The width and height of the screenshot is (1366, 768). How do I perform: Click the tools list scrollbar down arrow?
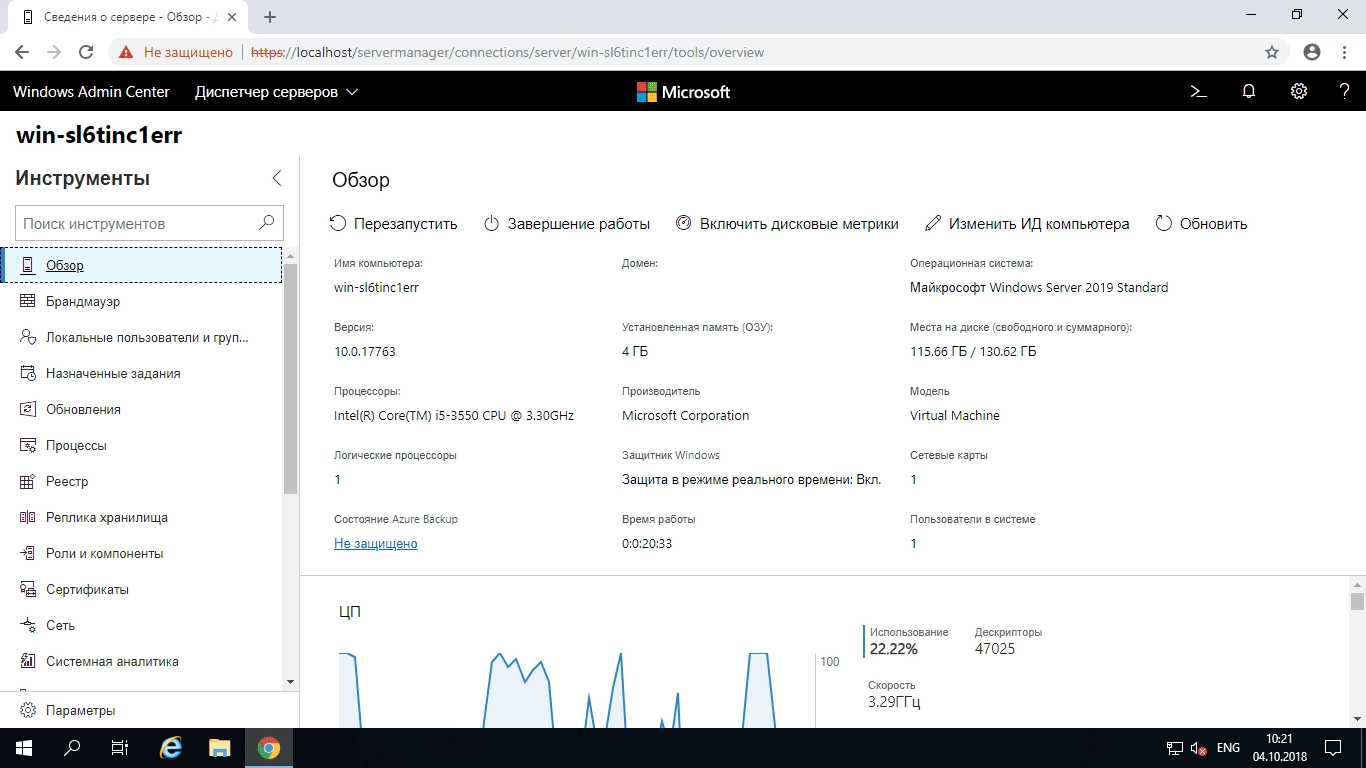(x=290, y=681)
